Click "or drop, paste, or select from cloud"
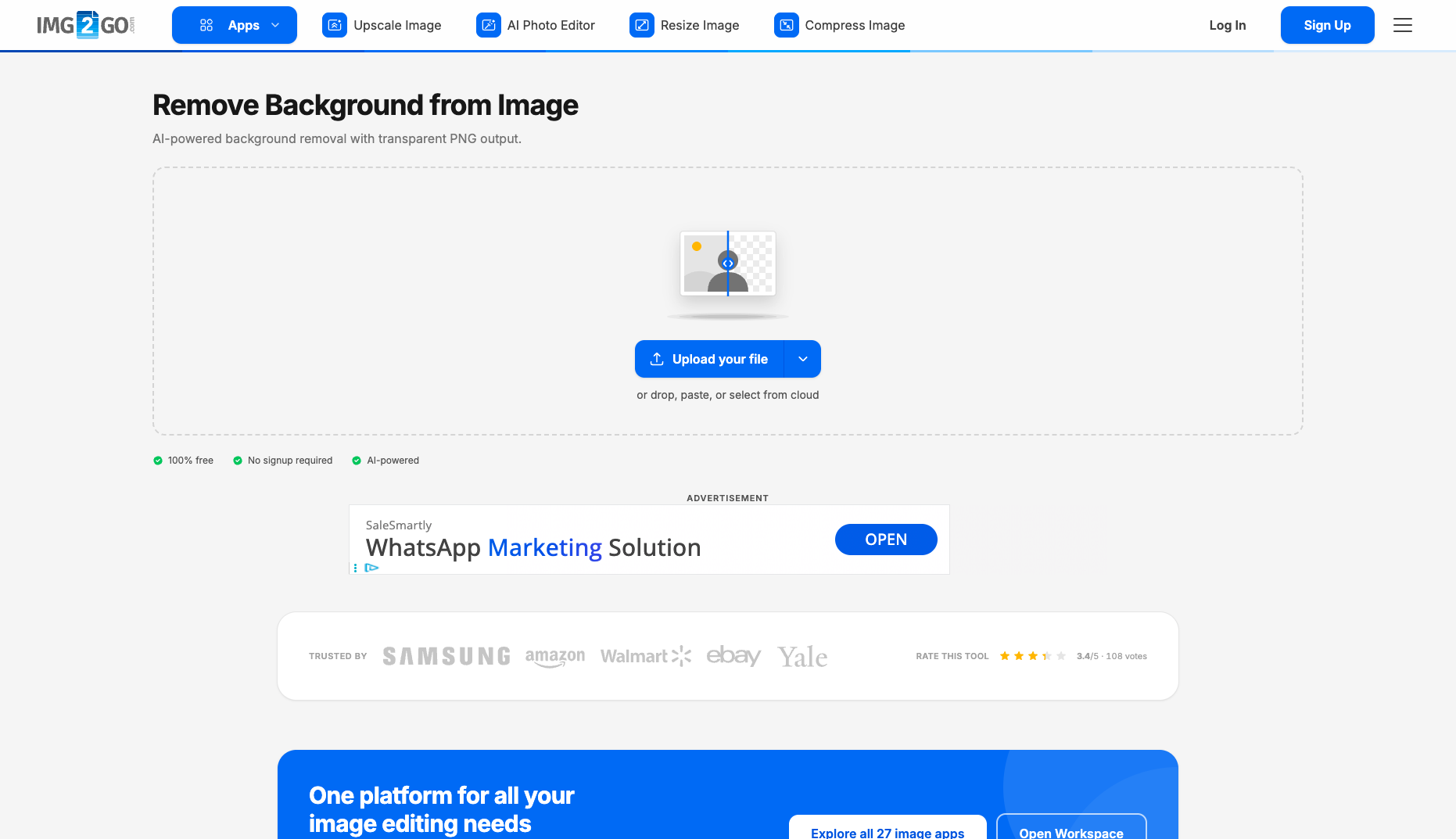 (728, 395)
